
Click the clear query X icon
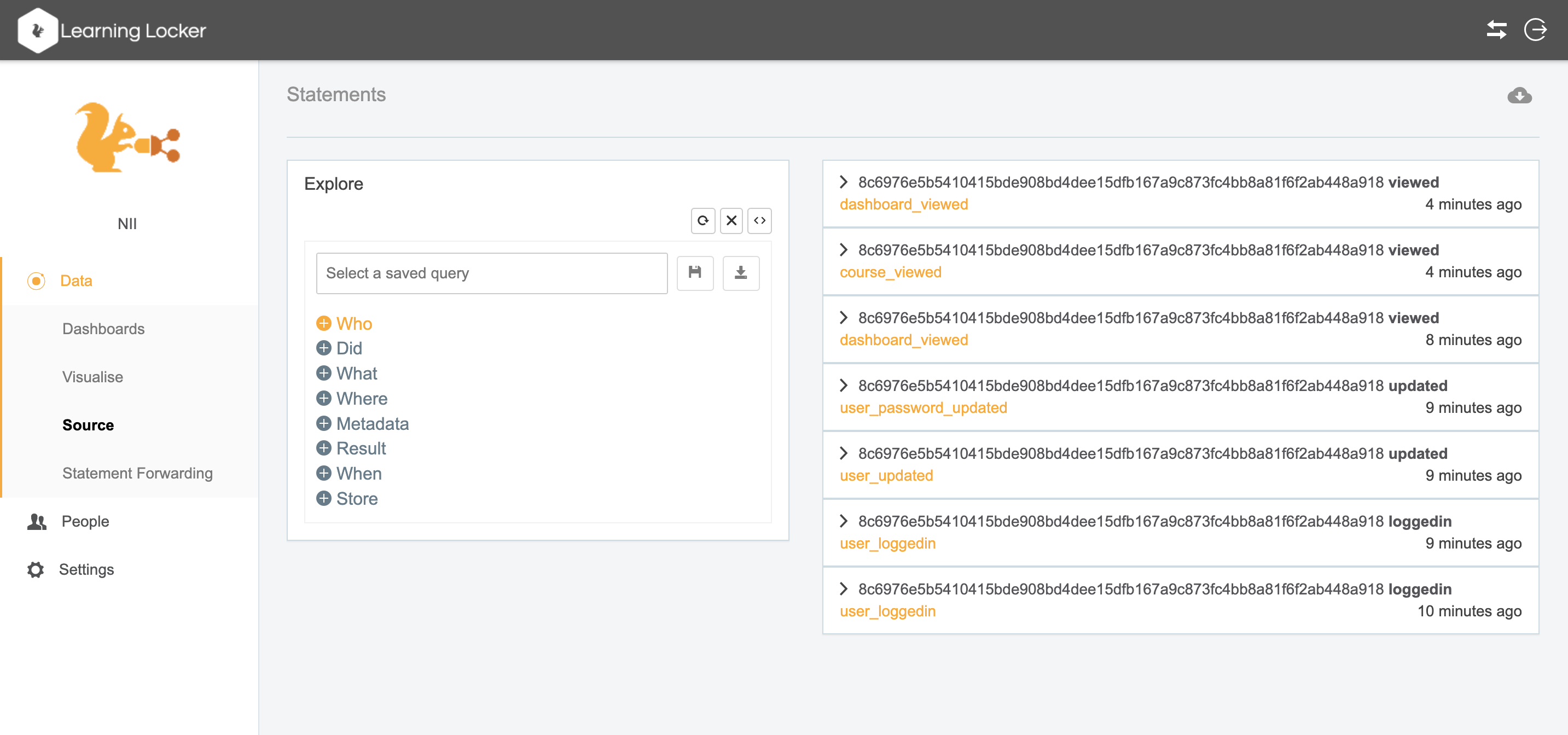point(731,220)
